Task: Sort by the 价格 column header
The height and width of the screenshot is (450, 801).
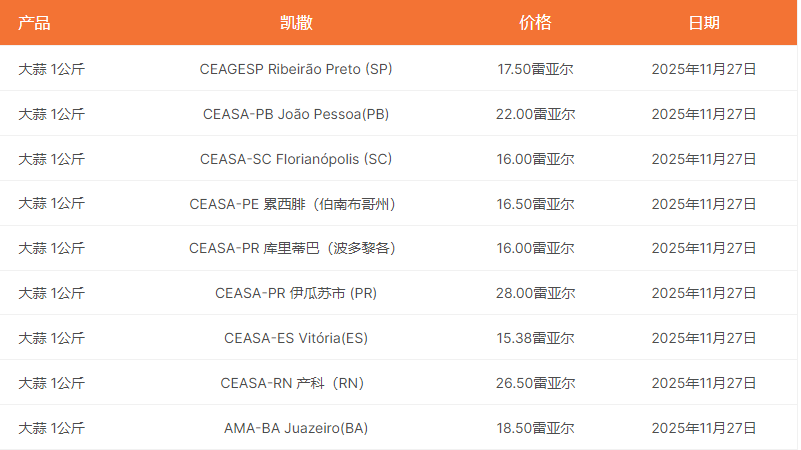Action: tap(535, 23)
